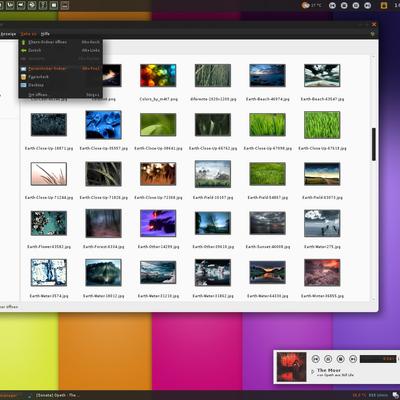400x400 pixels.
Task: Open the highlighted orange menu bar item
Action: click(28, 34)
